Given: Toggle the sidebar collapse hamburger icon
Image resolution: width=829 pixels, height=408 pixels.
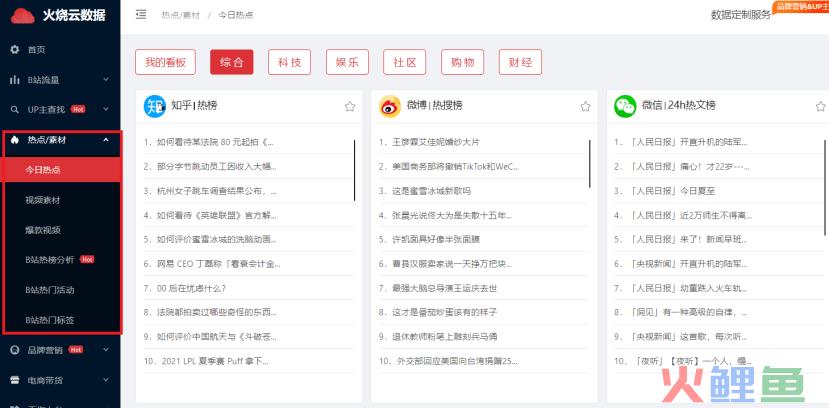Looking at the screenshot, I should point(141,14).
